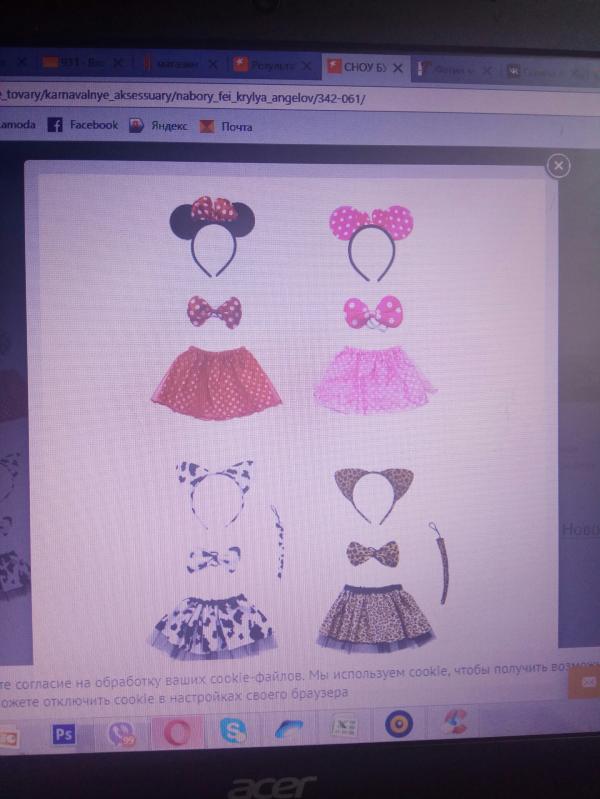Click the leopard-print cat ears set
The height and width of the screenshot is (799, 600).
pyautogui.click(x=382, y=559)
